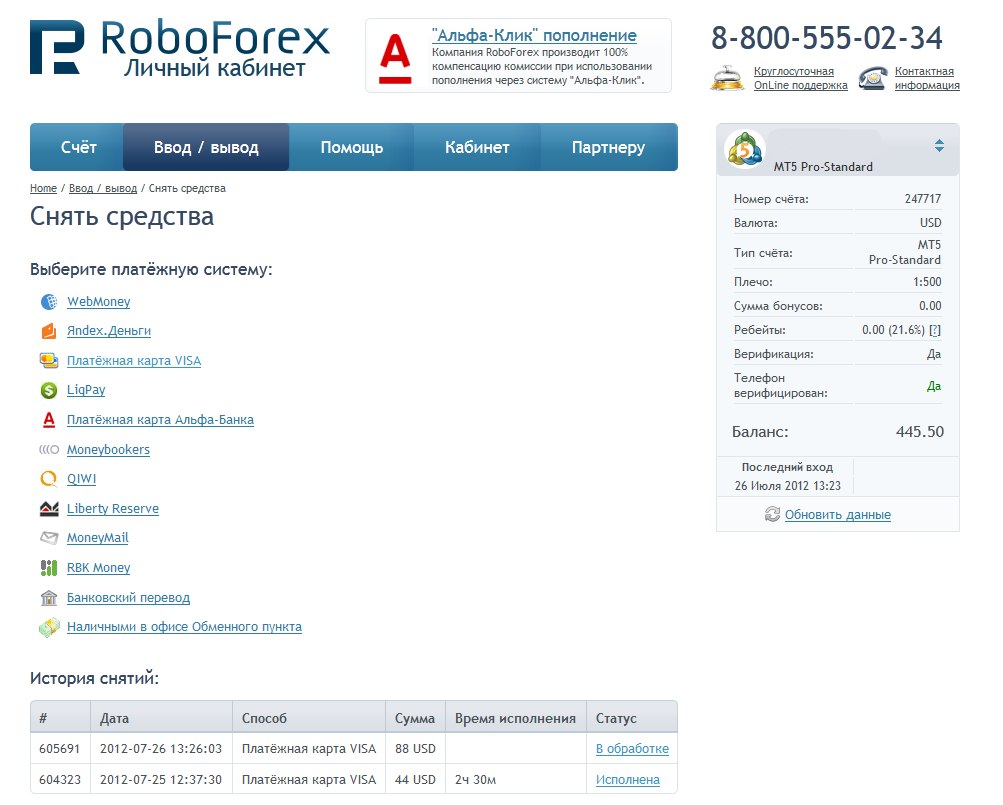Select MoneyMail payment link
This screenshot has height=805, width=1003.
97,538
